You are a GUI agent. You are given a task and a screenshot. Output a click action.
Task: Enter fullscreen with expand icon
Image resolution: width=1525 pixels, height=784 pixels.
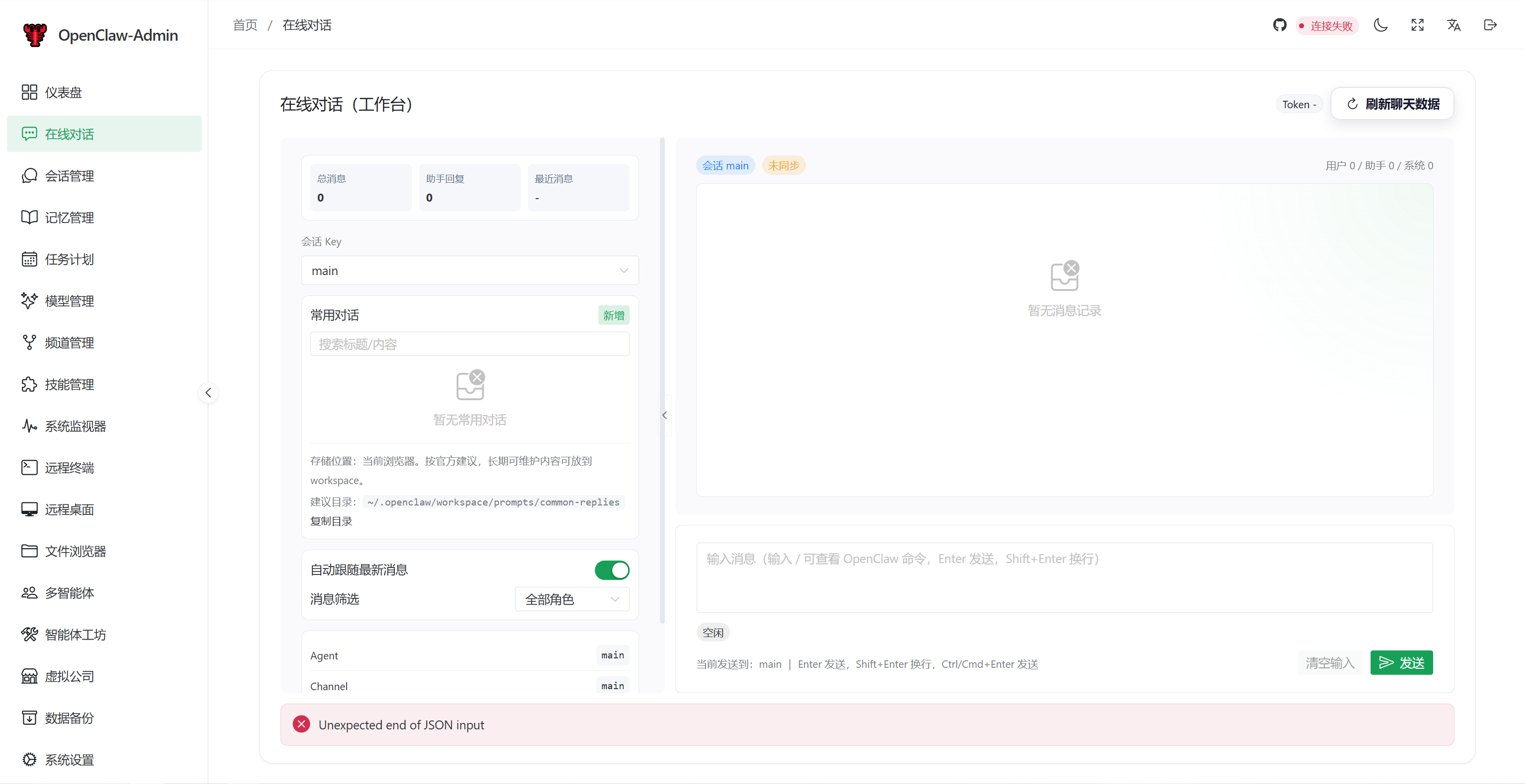pyautogui.click(x=1417, y=25)
